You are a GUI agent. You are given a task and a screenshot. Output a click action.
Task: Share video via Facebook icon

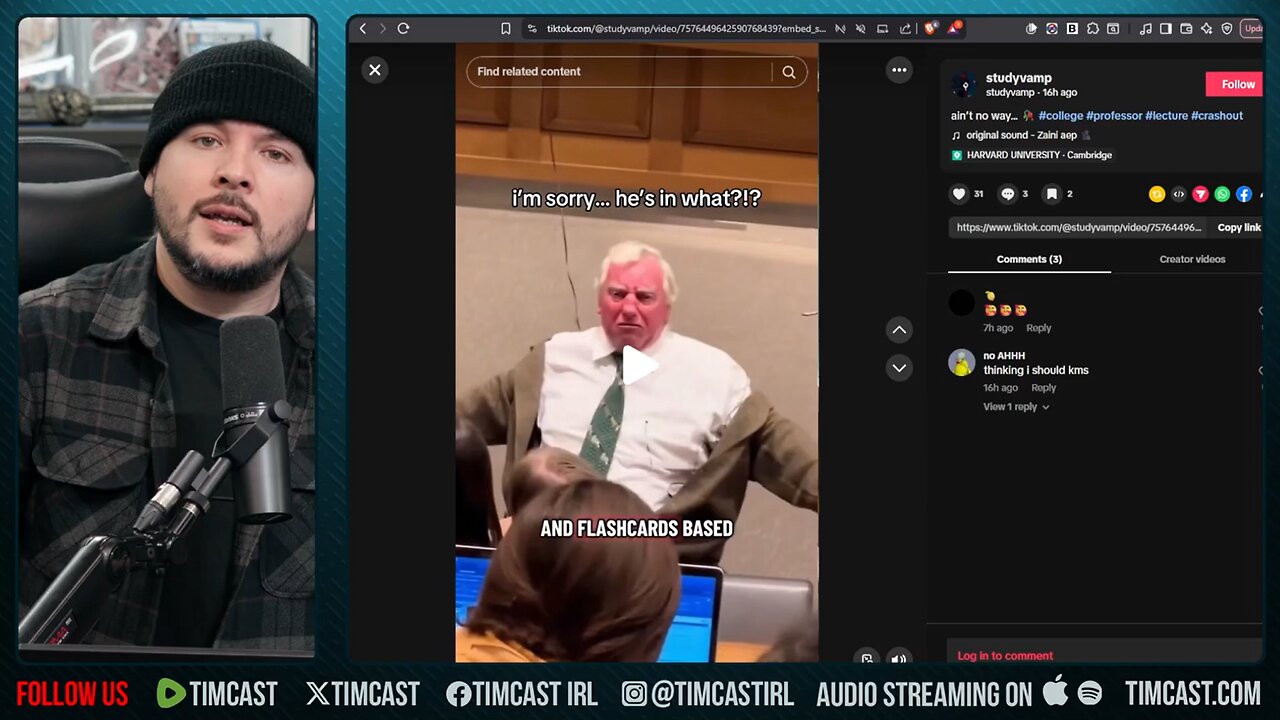tap(1244, 195)
